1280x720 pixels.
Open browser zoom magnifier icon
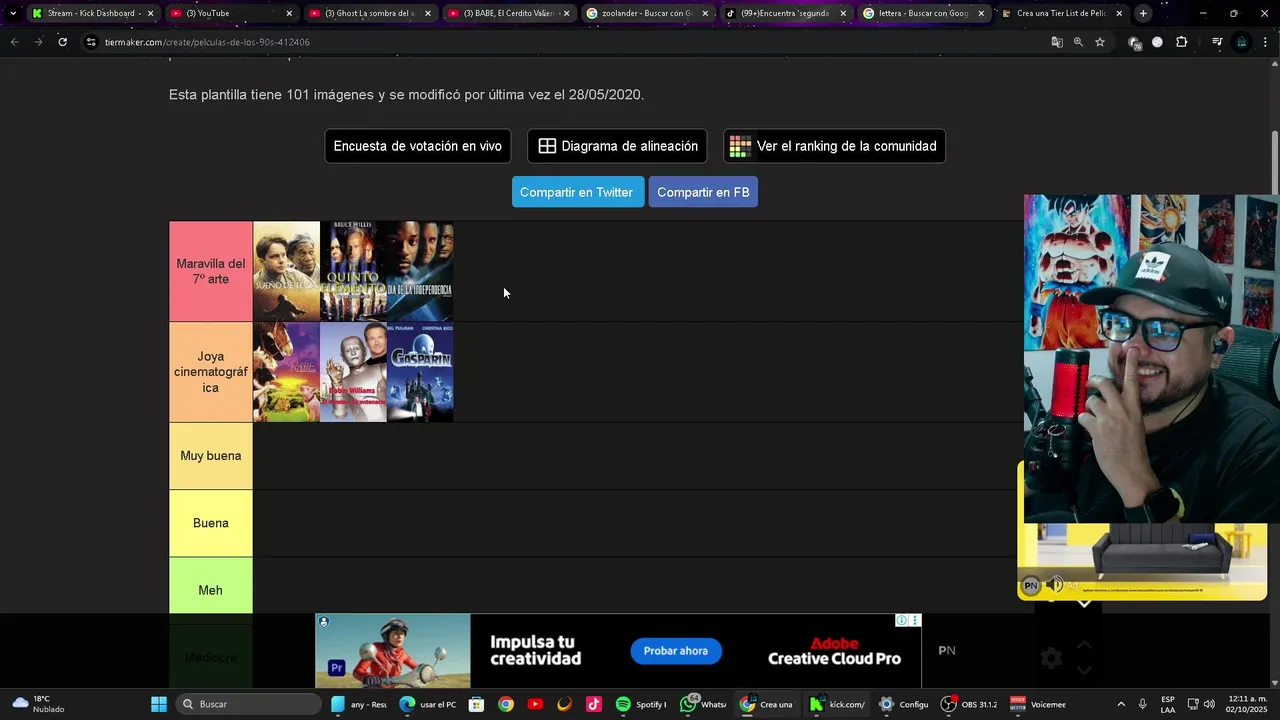click(x=1078, y=42)
